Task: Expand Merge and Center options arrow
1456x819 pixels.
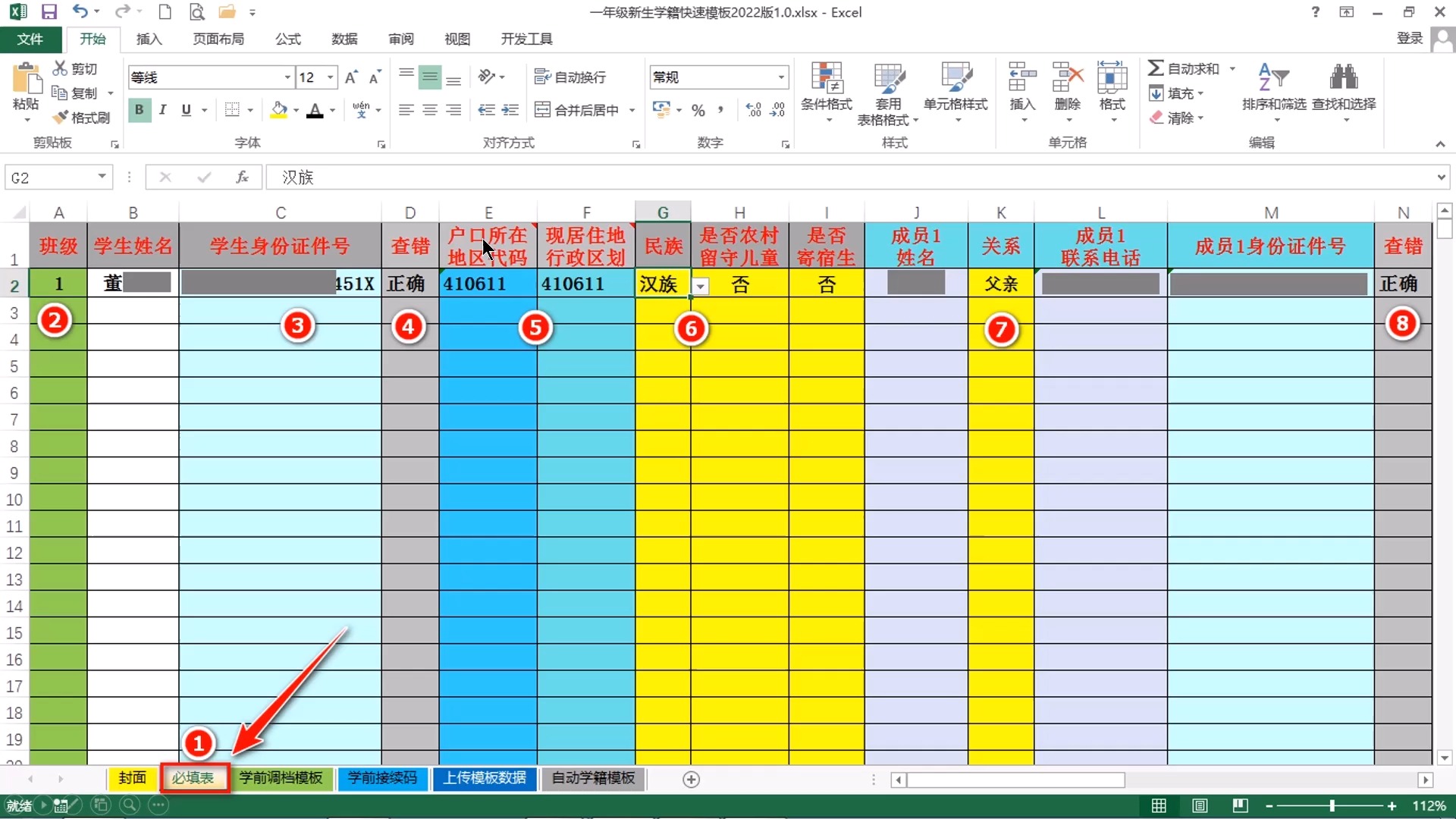Action: click(x=632, y=111)
